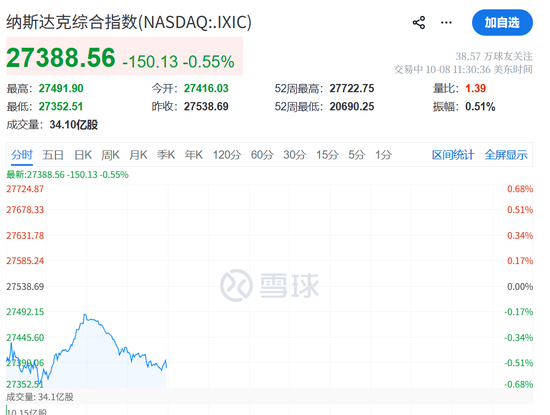Click the 振幅 value 0.51%
The image size is (550, 415).
pyautogui.click(x=480, y=107)
